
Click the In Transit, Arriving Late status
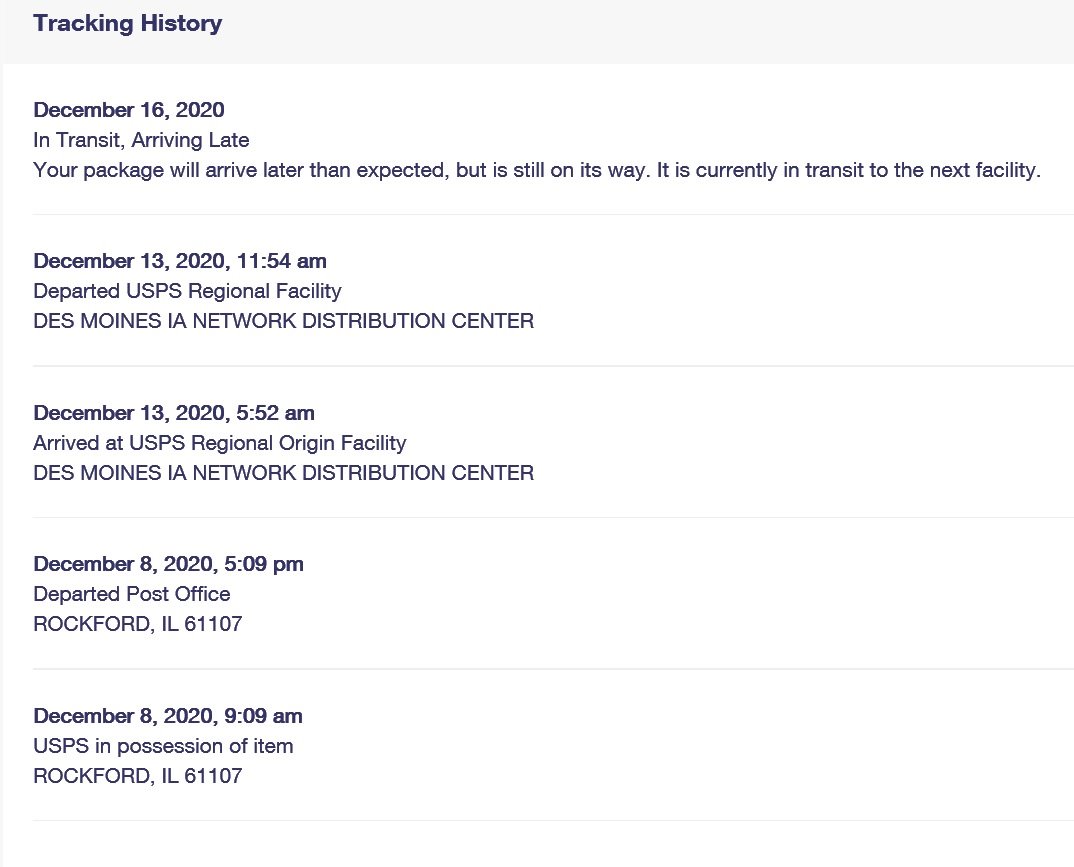[x=141, y=140]
